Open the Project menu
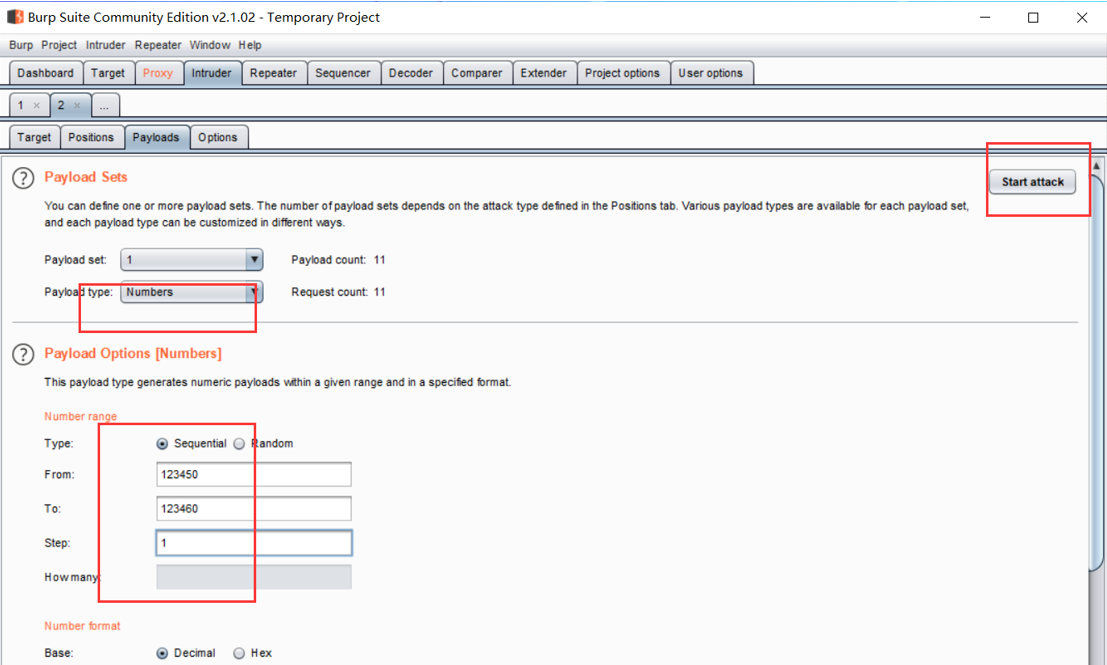 (59, 45)
